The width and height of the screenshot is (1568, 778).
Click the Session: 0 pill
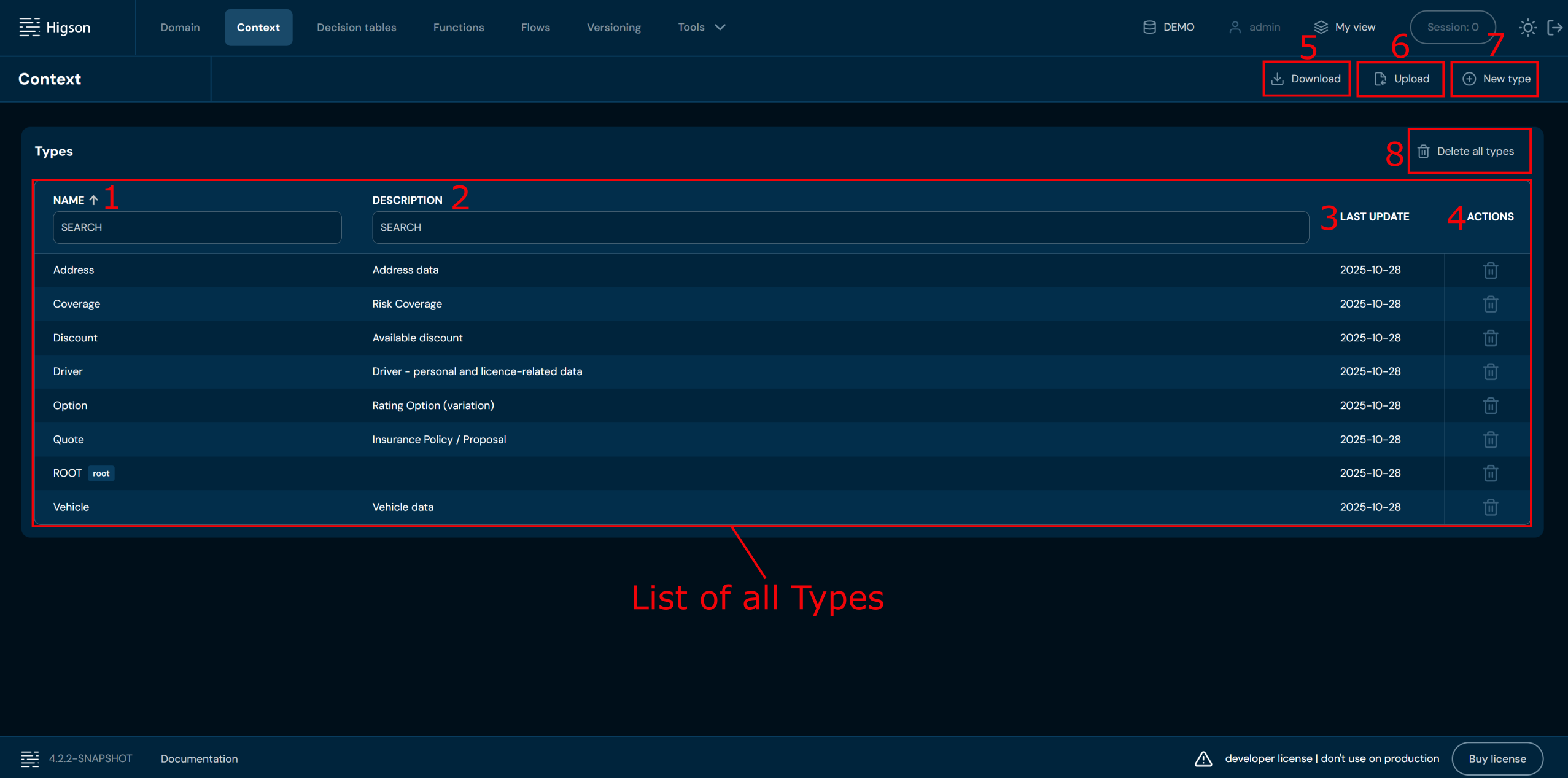pos(1452,28)
